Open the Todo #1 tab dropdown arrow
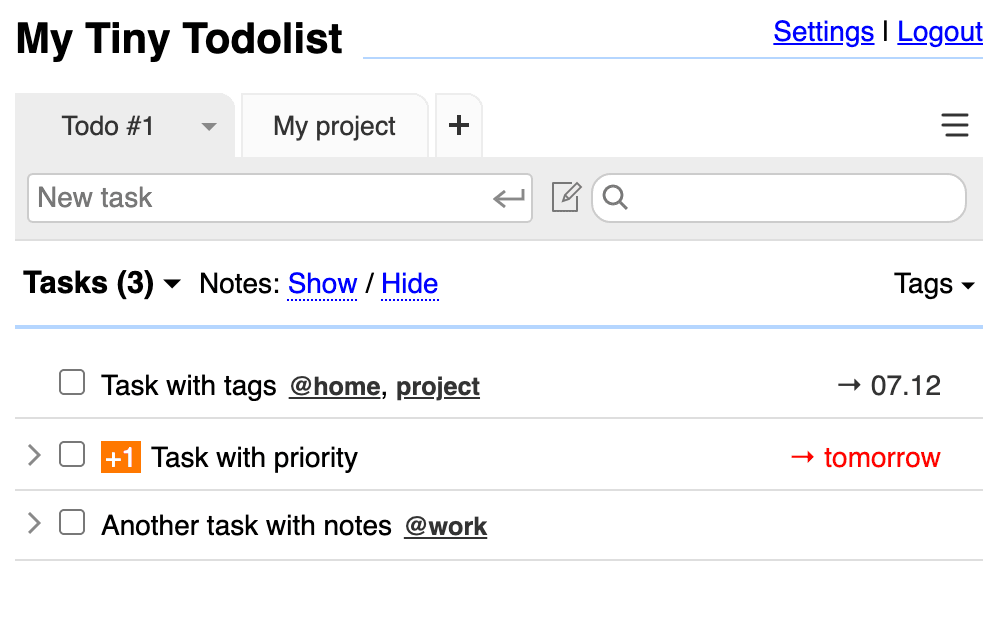Screen dimensions: 998x640 pyautogui.click(x=209, y=127)
